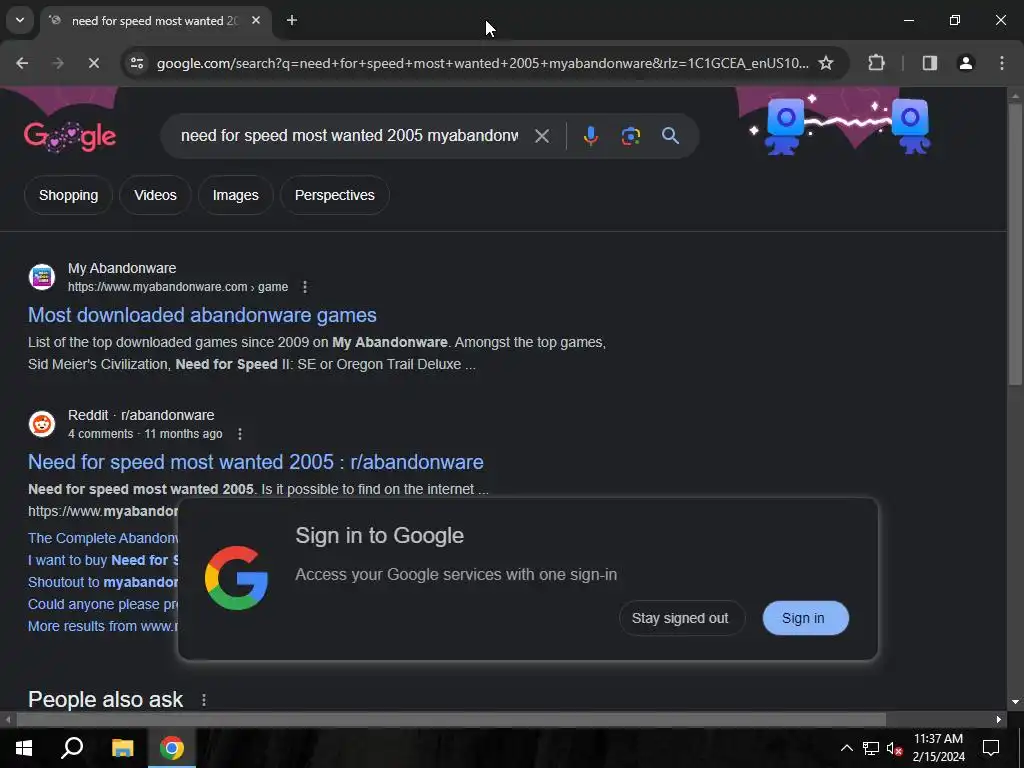Viewport: 1024px width, 768px height.
Task: Click the Reddit site favicon
Action: pos(42,424)
